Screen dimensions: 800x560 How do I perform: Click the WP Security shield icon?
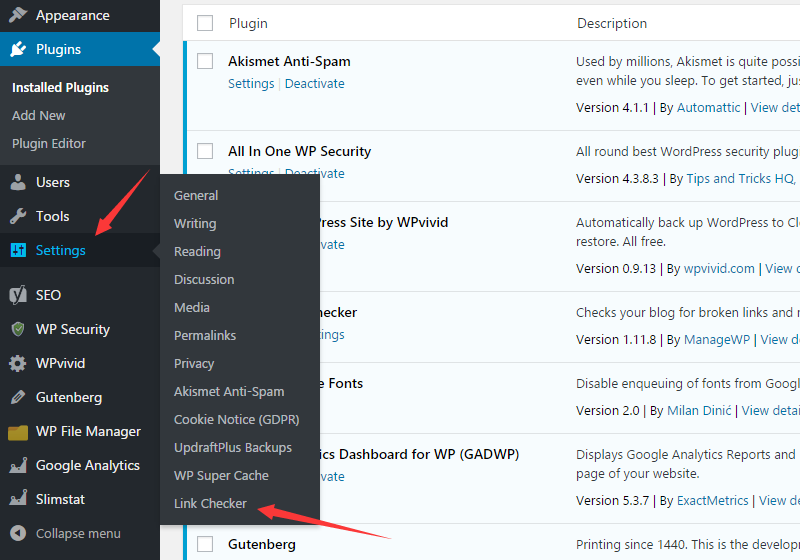point(18,329)
